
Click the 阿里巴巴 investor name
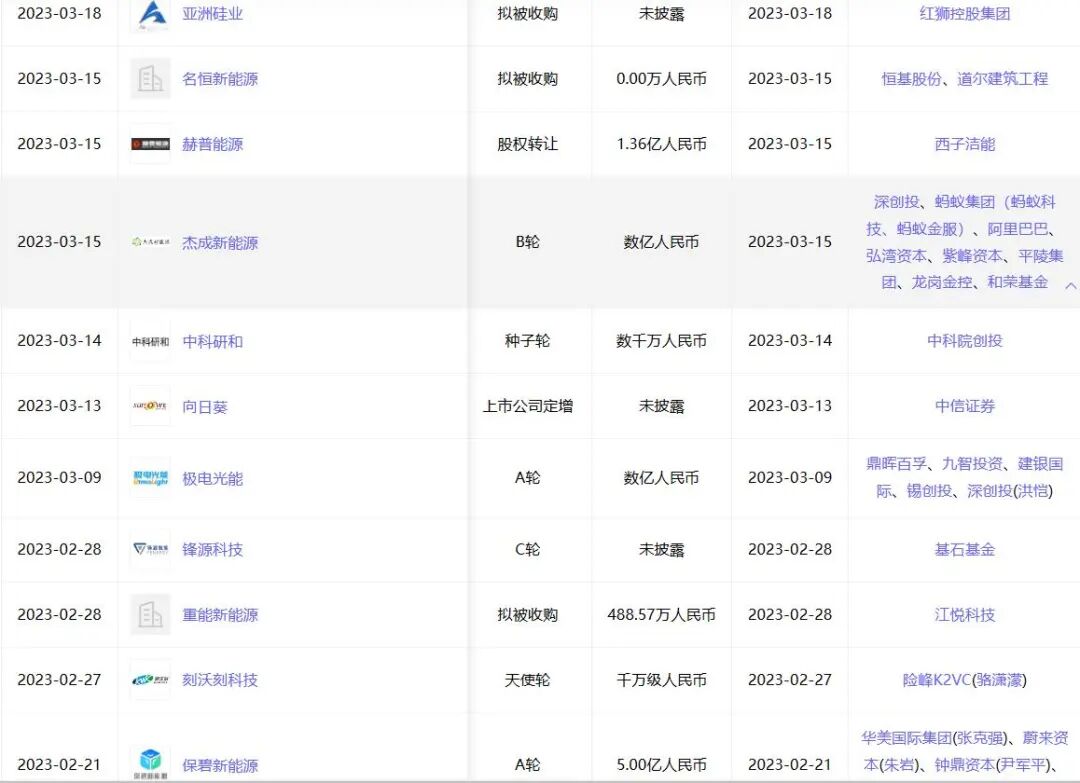point(1021,229)
